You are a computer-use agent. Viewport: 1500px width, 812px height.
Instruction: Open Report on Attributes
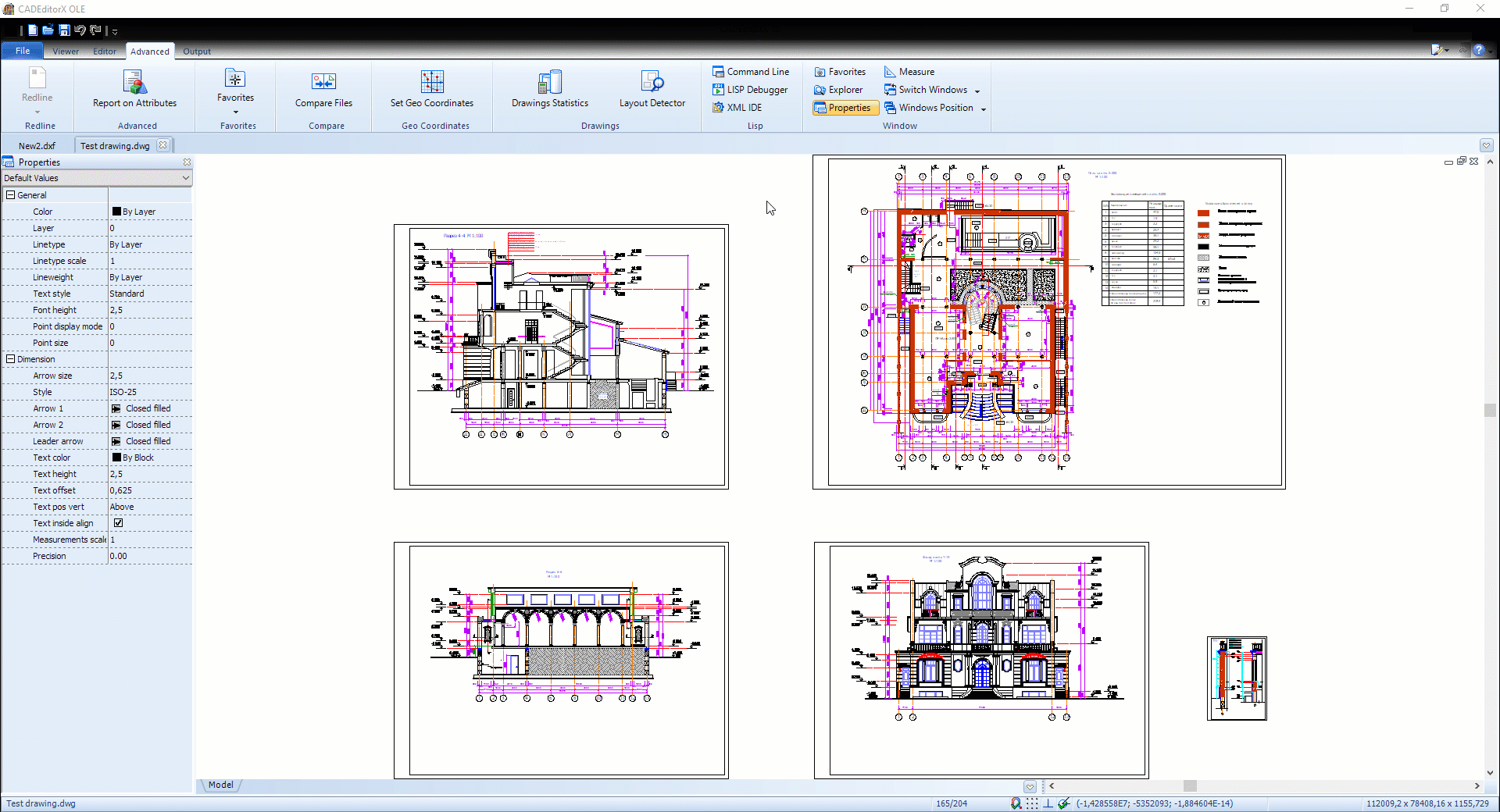[134, 89]
